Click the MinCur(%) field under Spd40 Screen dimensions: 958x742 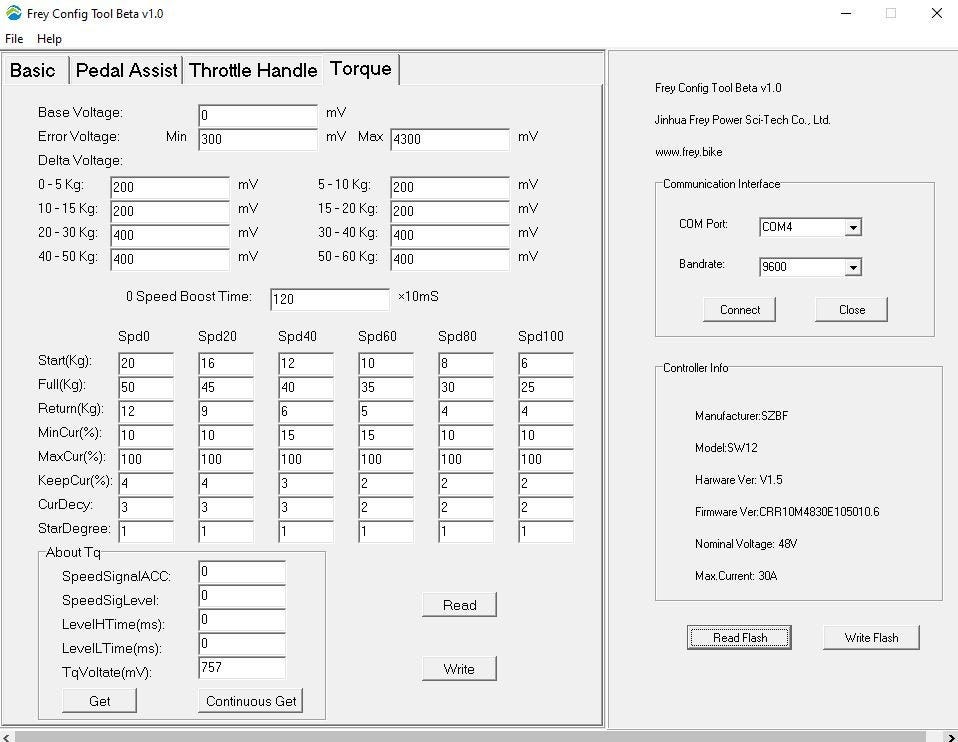coord(306,435)
